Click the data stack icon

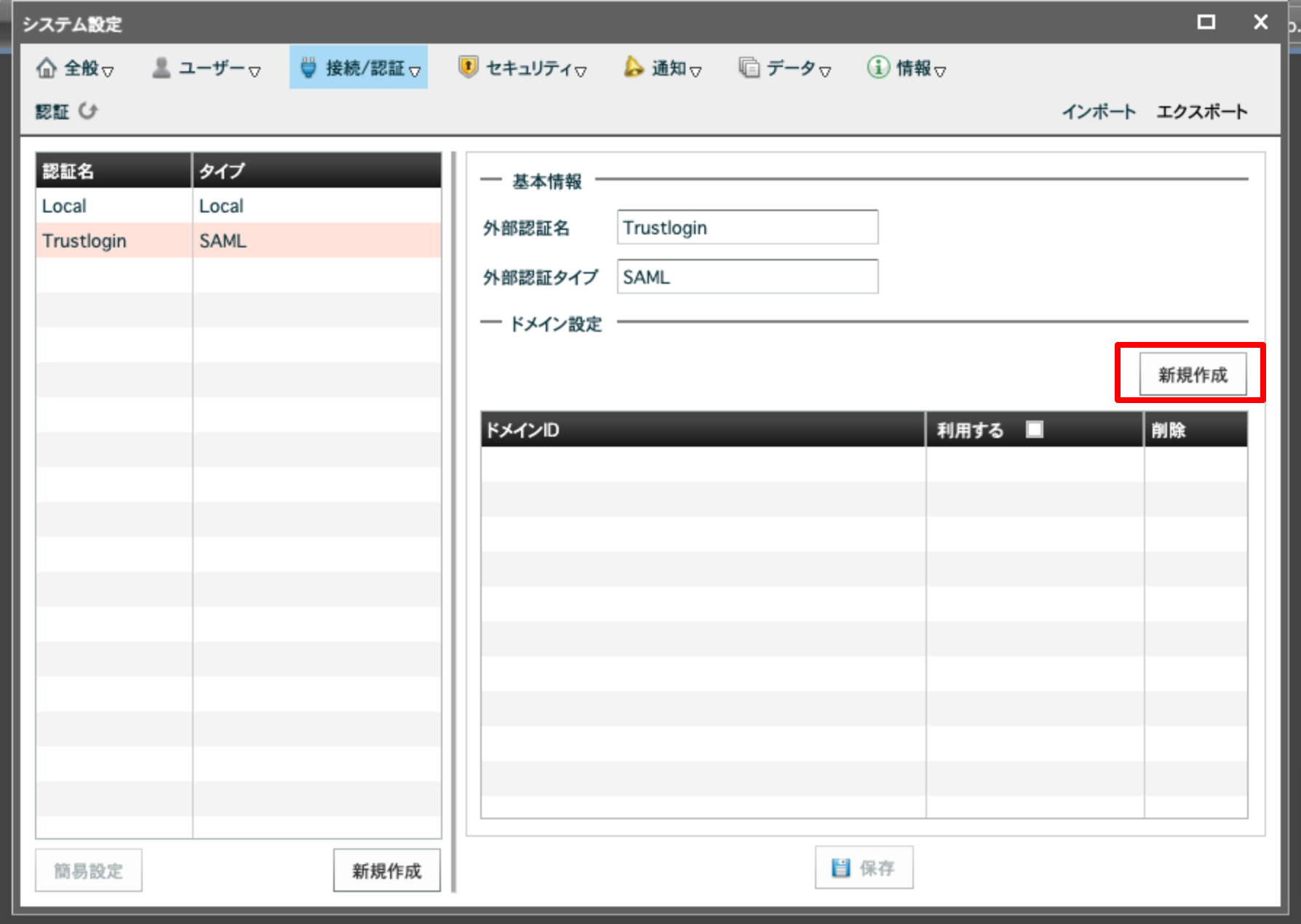tap(749, 68)
